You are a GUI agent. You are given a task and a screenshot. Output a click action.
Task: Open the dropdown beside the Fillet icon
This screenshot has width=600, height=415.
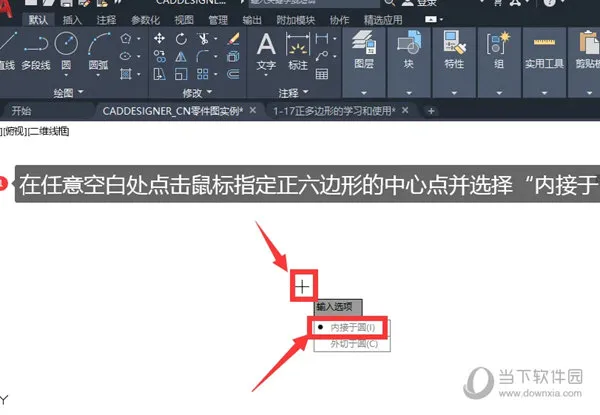pyautogui.click(x=216, y=57)
